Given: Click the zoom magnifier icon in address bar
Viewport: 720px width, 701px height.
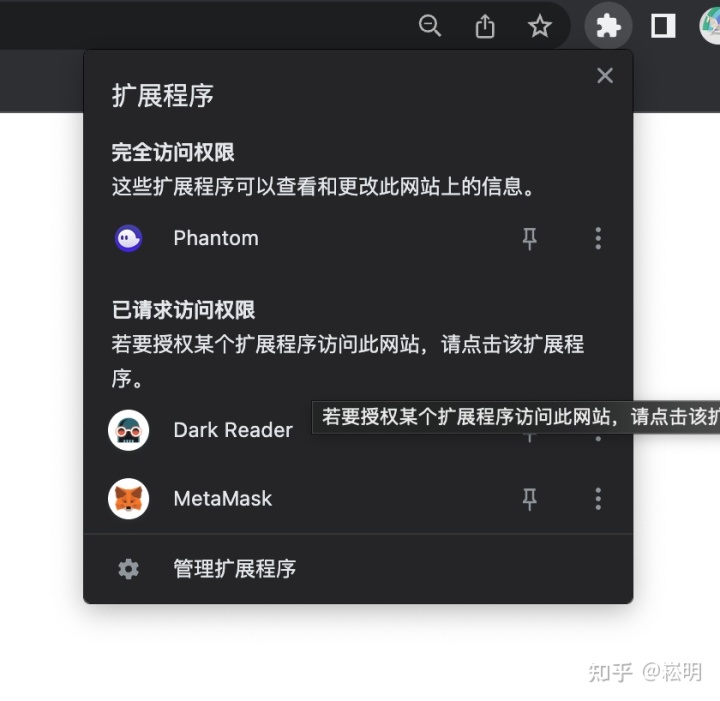Looking at the screenshot, I should (430, 27).
